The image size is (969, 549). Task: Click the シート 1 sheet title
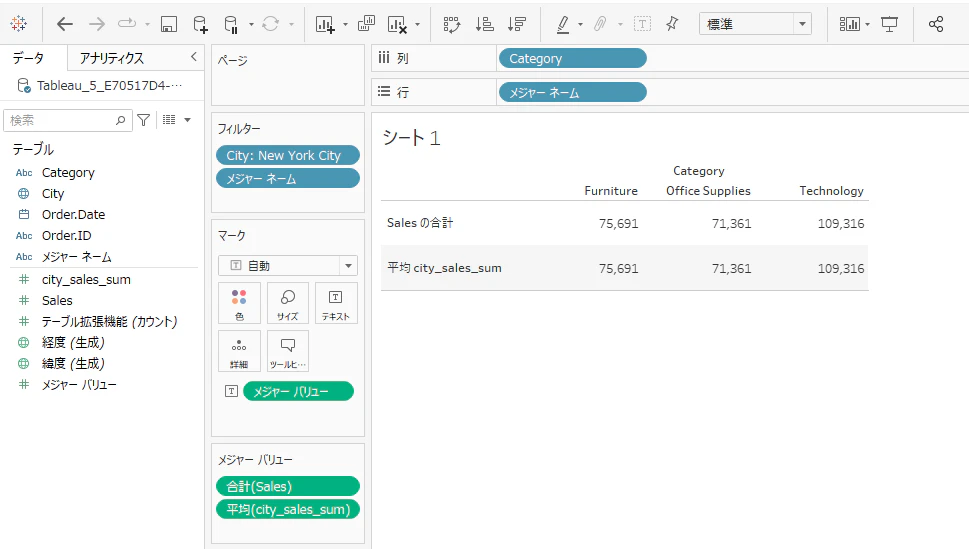pos(411,137)
